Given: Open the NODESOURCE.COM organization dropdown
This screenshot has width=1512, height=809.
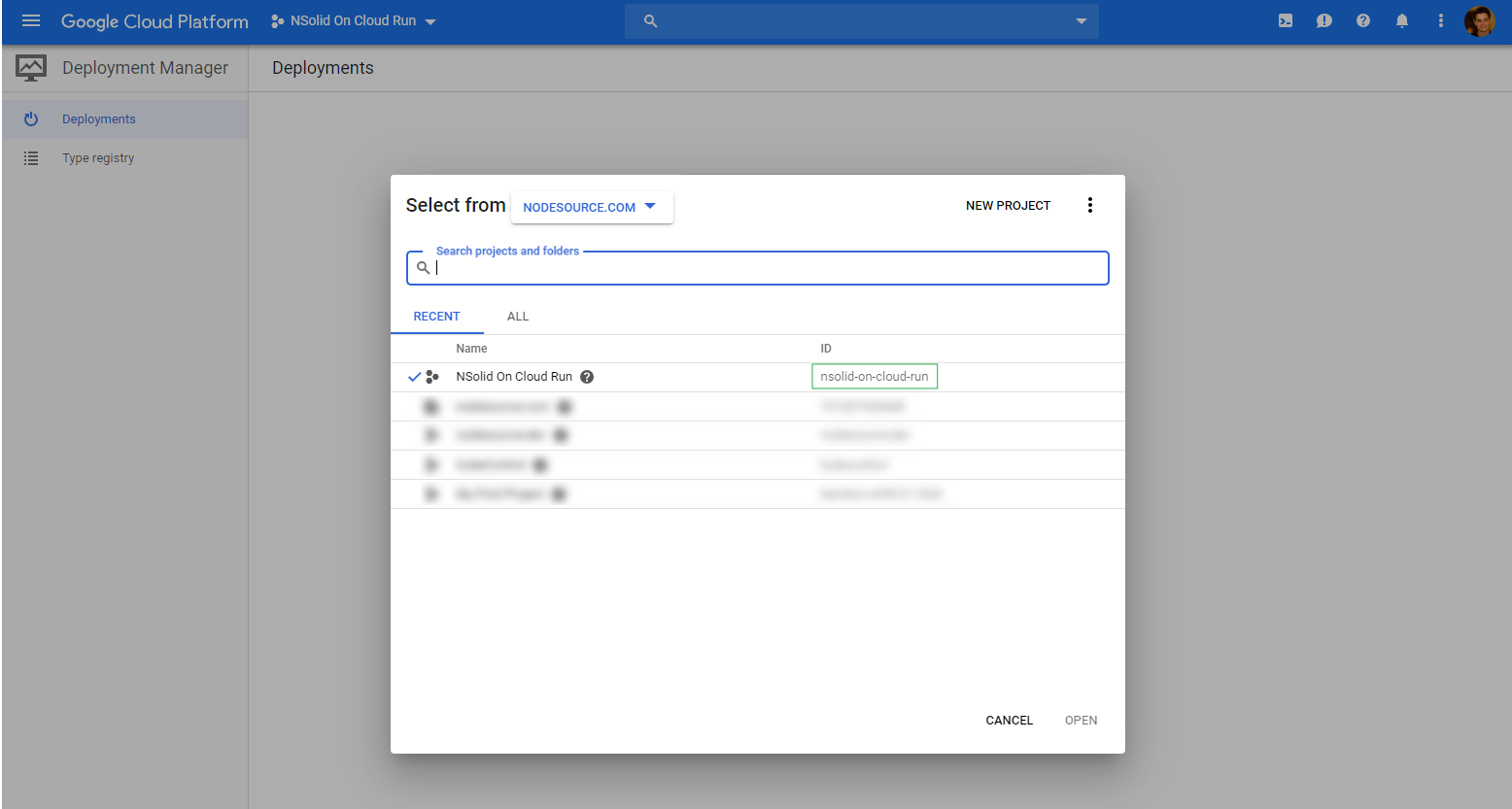Looking at the screenshot, I should (x=592, y=207).
